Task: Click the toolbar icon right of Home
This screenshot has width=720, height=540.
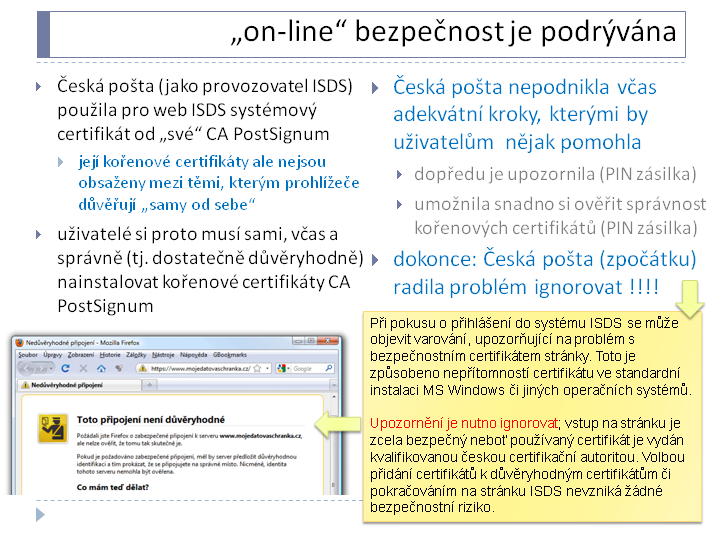Action: pos(118,368)
